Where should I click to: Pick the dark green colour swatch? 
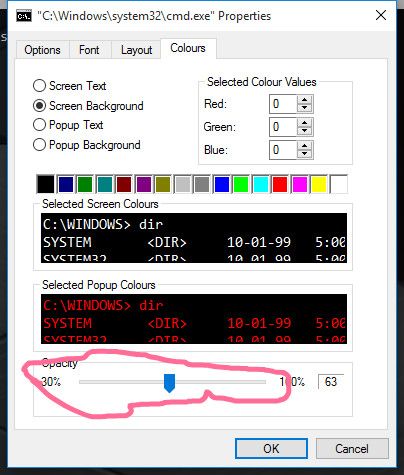click(85, 184)
